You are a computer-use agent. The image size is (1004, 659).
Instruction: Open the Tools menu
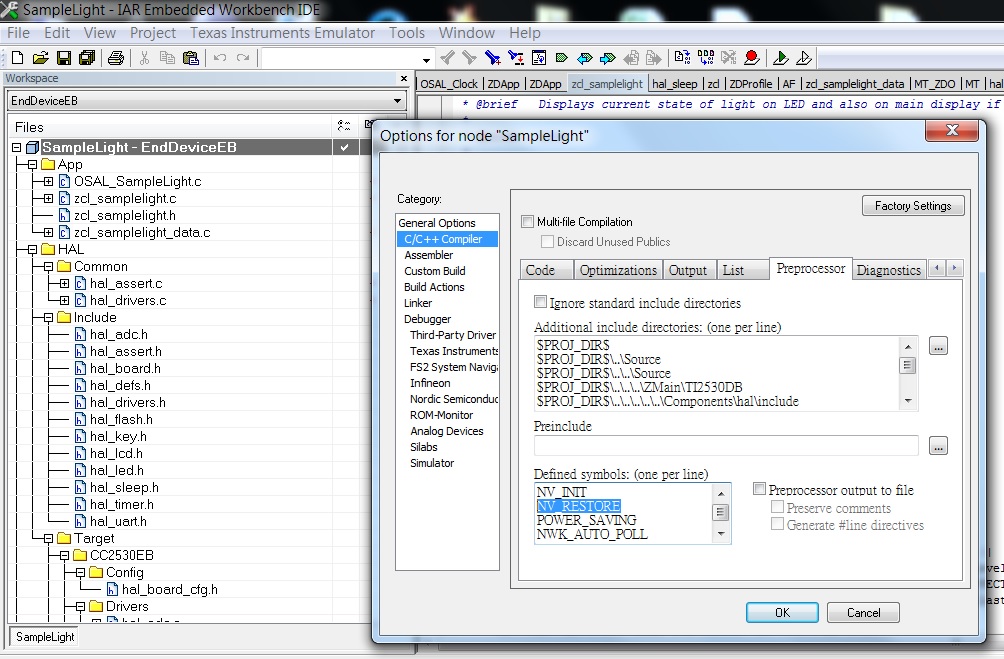[x=407, y=33]
